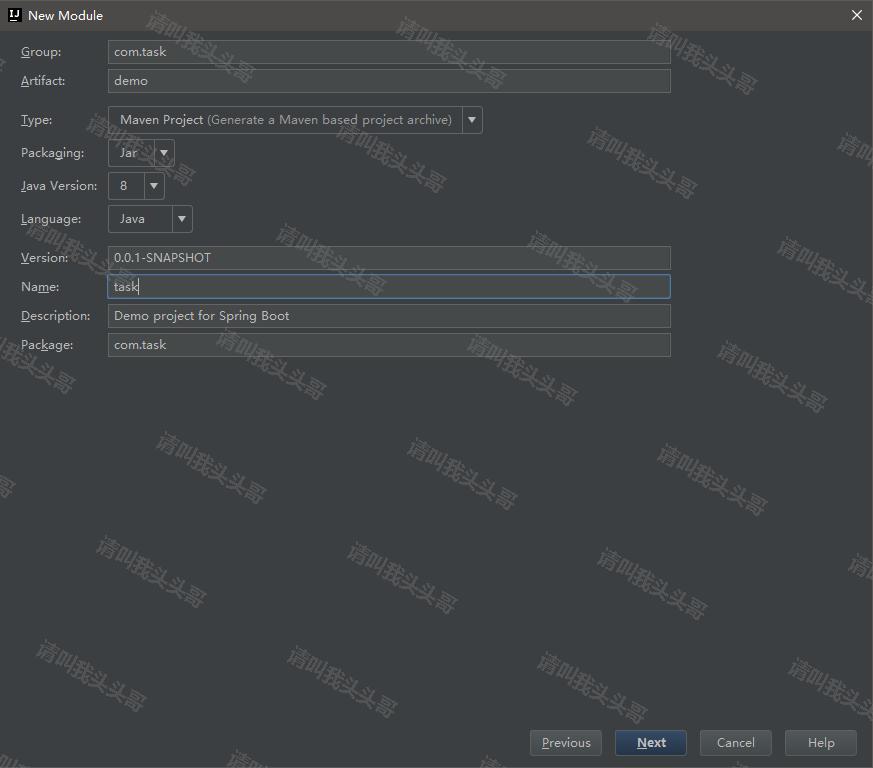Edit the Version field 0.0.1-SNAPSHOT
The width and height of the screenshot is (873, 768).
(389, 258)
